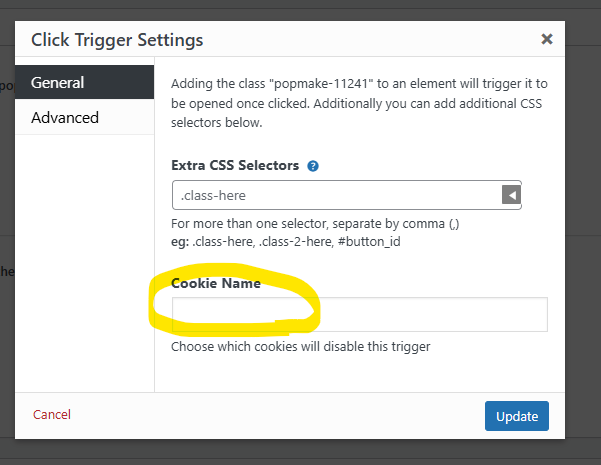Click empty sidebar area below Advanced tab
The width and height of the screenshot is (601, 465).
coord(84,261)
